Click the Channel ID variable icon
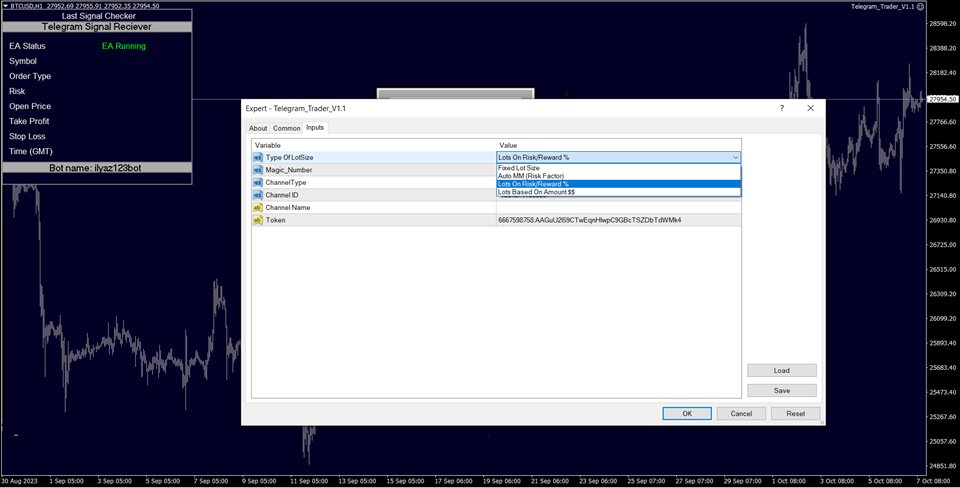The width and height of the screenshot is (960, 488). [x=258, y=195]
